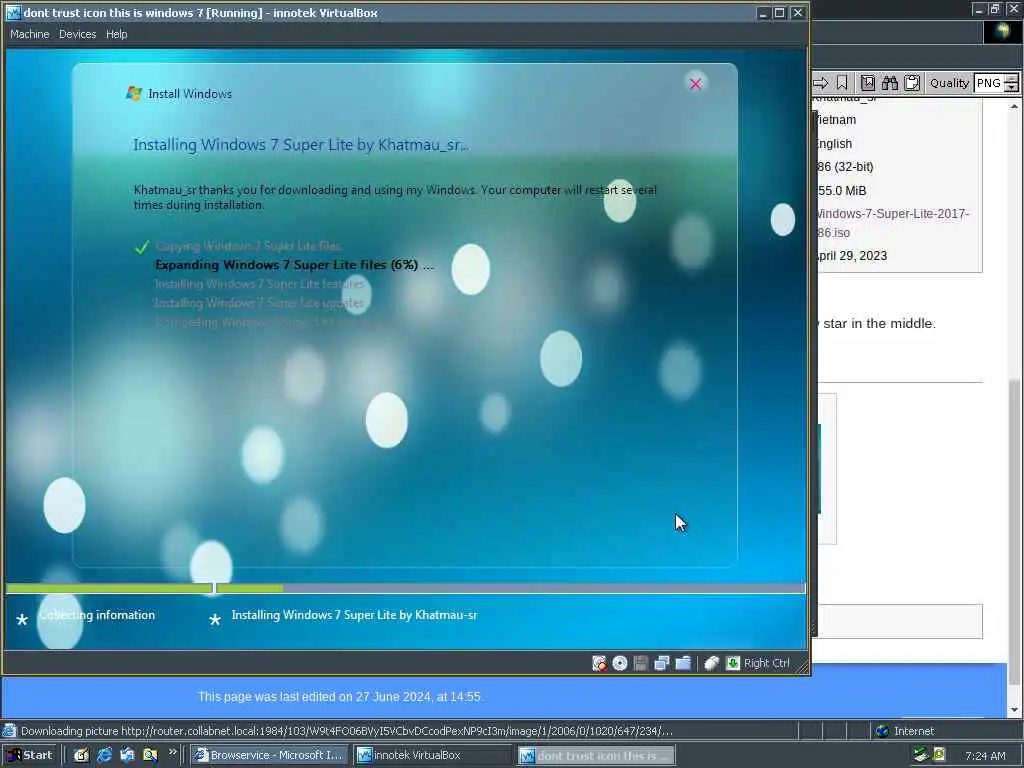Click the VirtualBox icon in window title bar
Screen dimensions: 1024x768
[x=13, y=12]
